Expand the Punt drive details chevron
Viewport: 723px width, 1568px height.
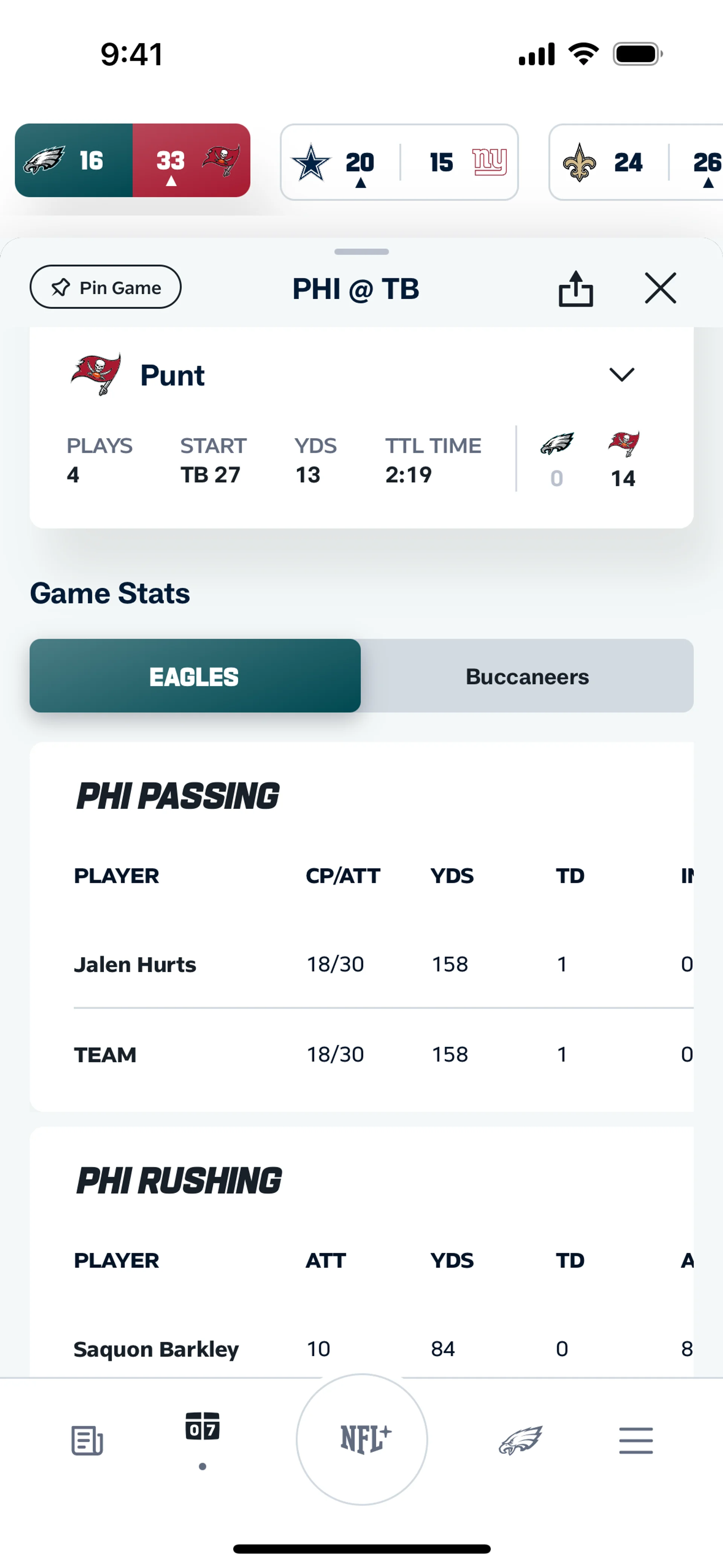[621, 374]
